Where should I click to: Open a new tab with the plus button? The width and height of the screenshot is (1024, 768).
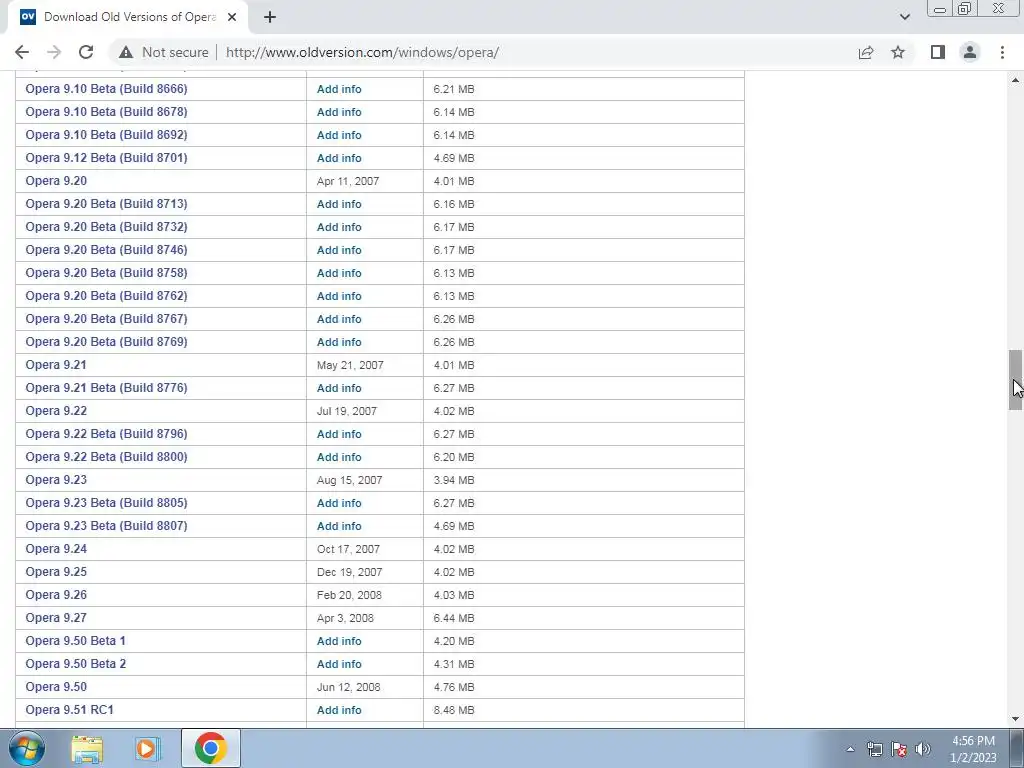[270, 17]
